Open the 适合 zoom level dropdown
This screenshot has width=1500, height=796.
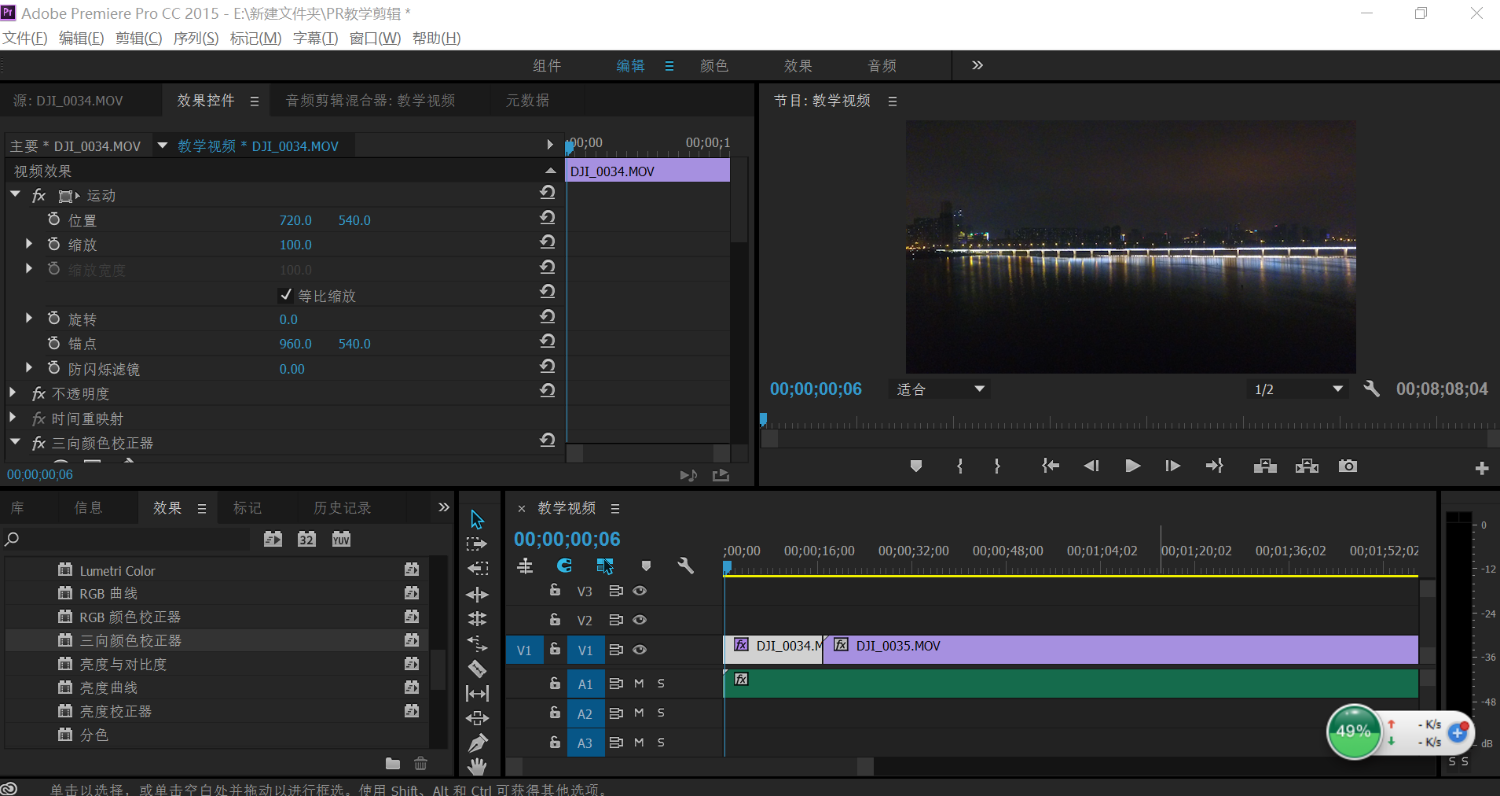pos(939,389)
